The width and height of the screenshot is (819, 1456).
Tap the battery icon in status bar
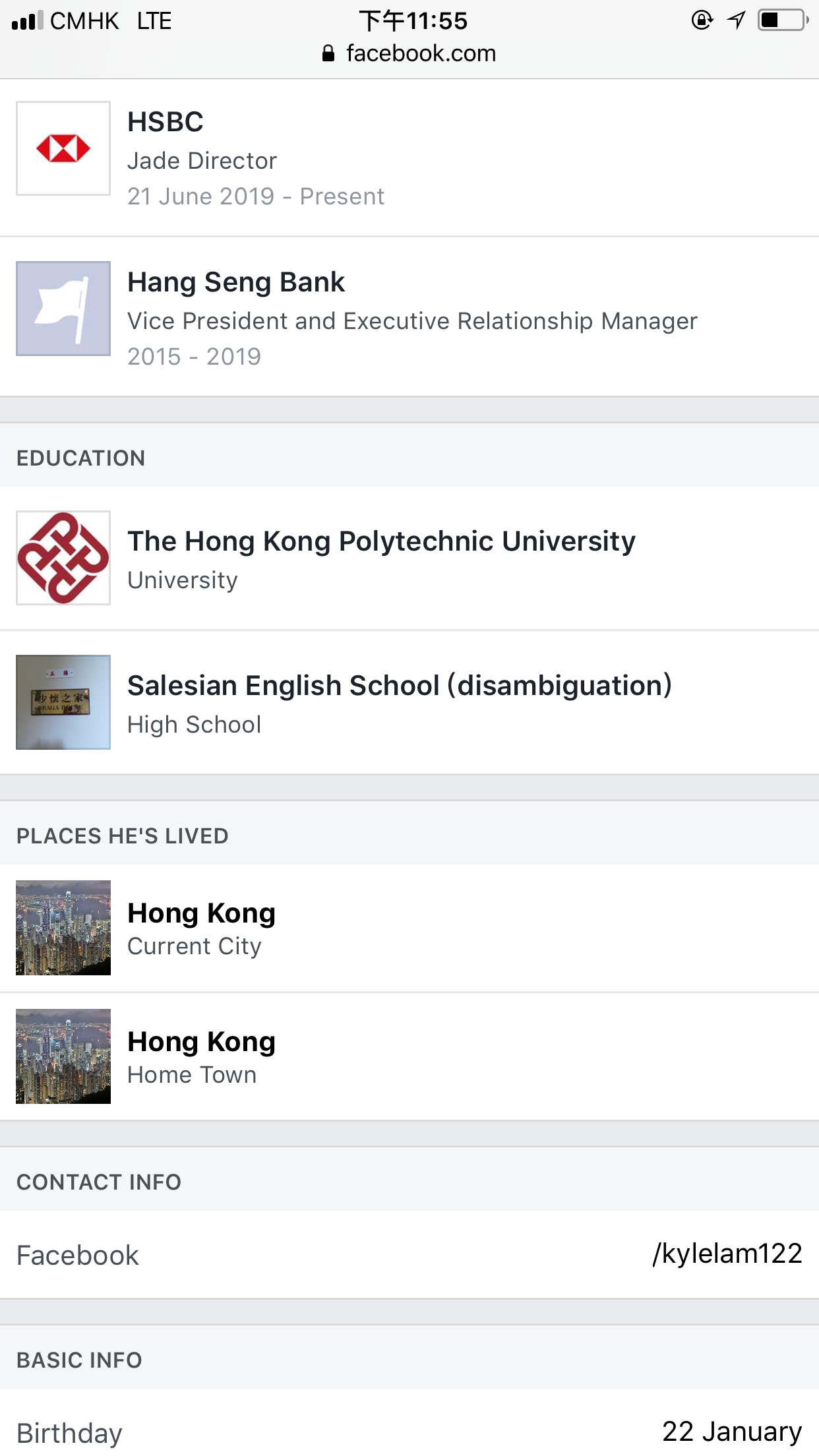click(x=783, y=20)
